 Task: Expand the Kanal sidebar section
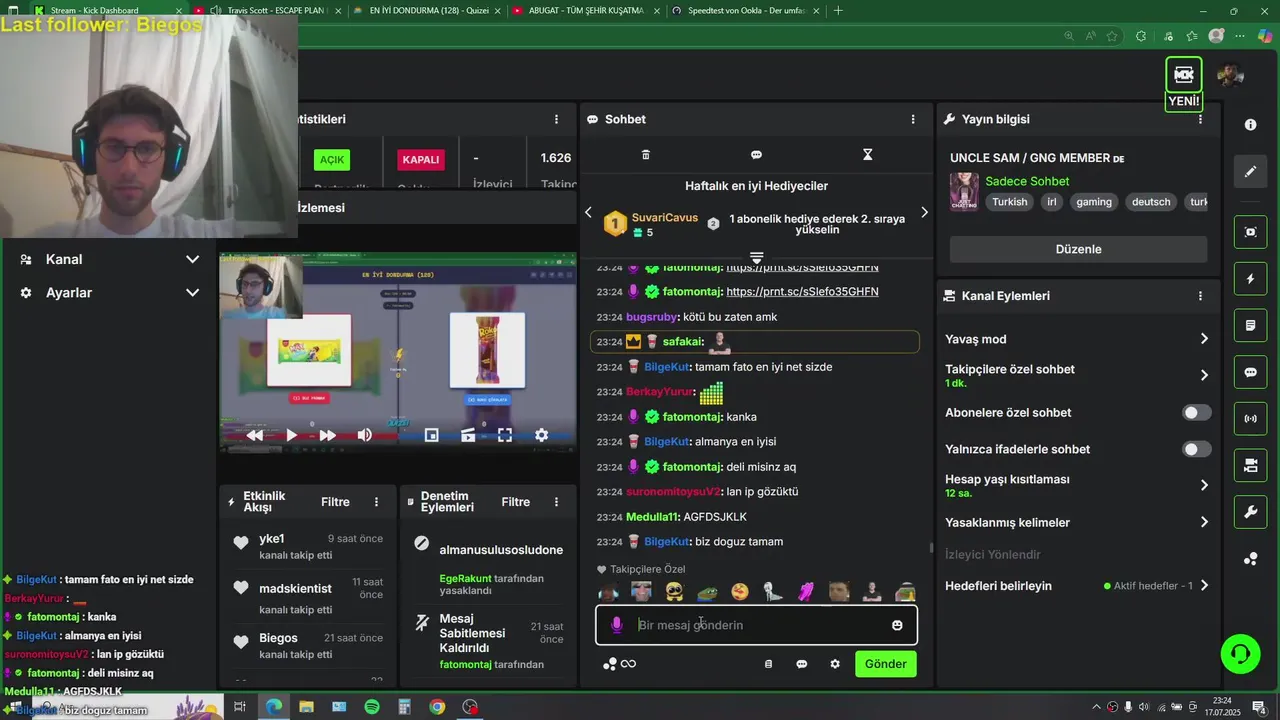[110, 259]
